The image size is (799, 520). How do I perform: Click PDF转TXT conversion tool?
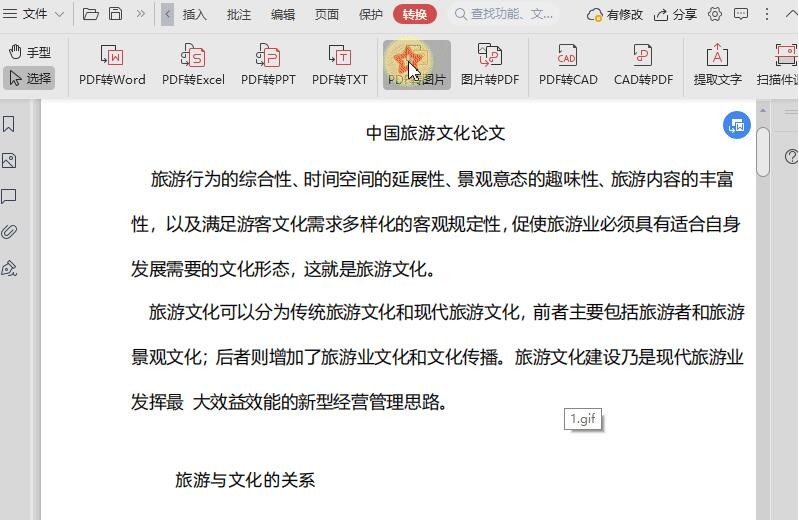click(x=339, y=65)
